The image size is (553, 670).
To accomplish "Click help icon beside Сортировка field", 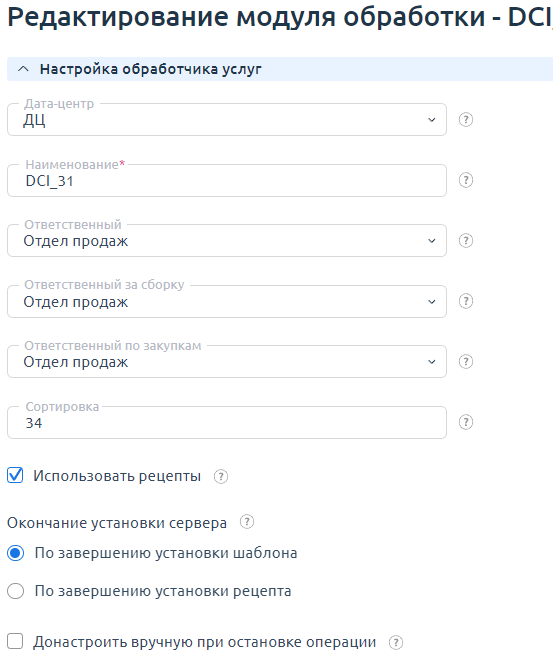I will [465, 423].
